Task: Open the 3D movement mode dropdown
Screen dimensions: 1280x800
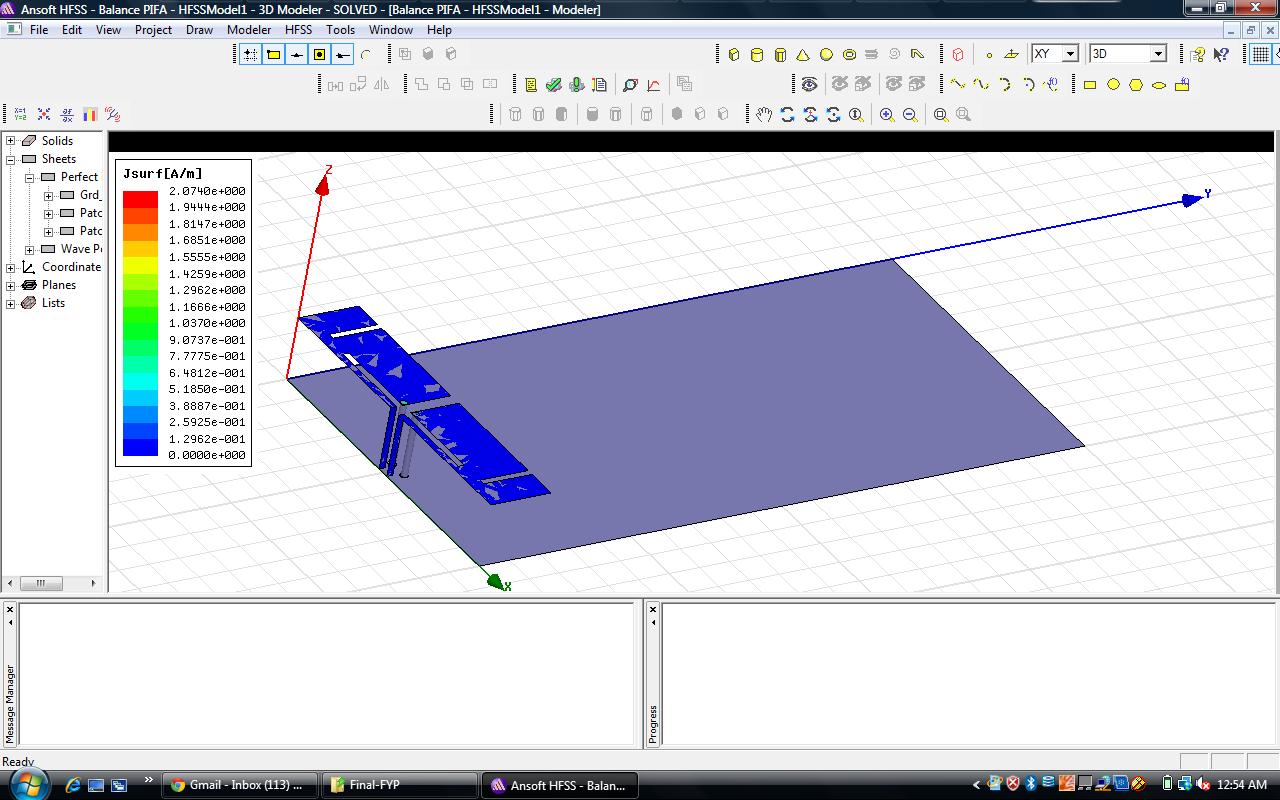Action: coord(1158,54)
